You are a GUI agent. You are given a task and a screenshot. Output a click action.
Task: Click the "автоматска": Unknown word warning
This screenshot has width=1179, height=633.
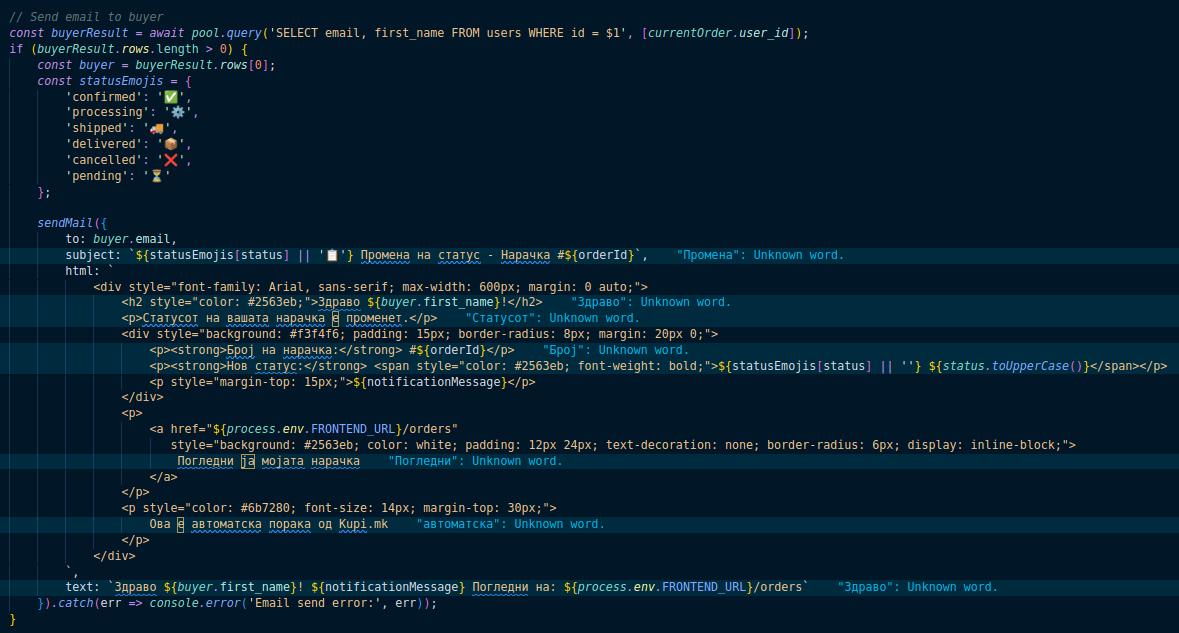point(511,524)
